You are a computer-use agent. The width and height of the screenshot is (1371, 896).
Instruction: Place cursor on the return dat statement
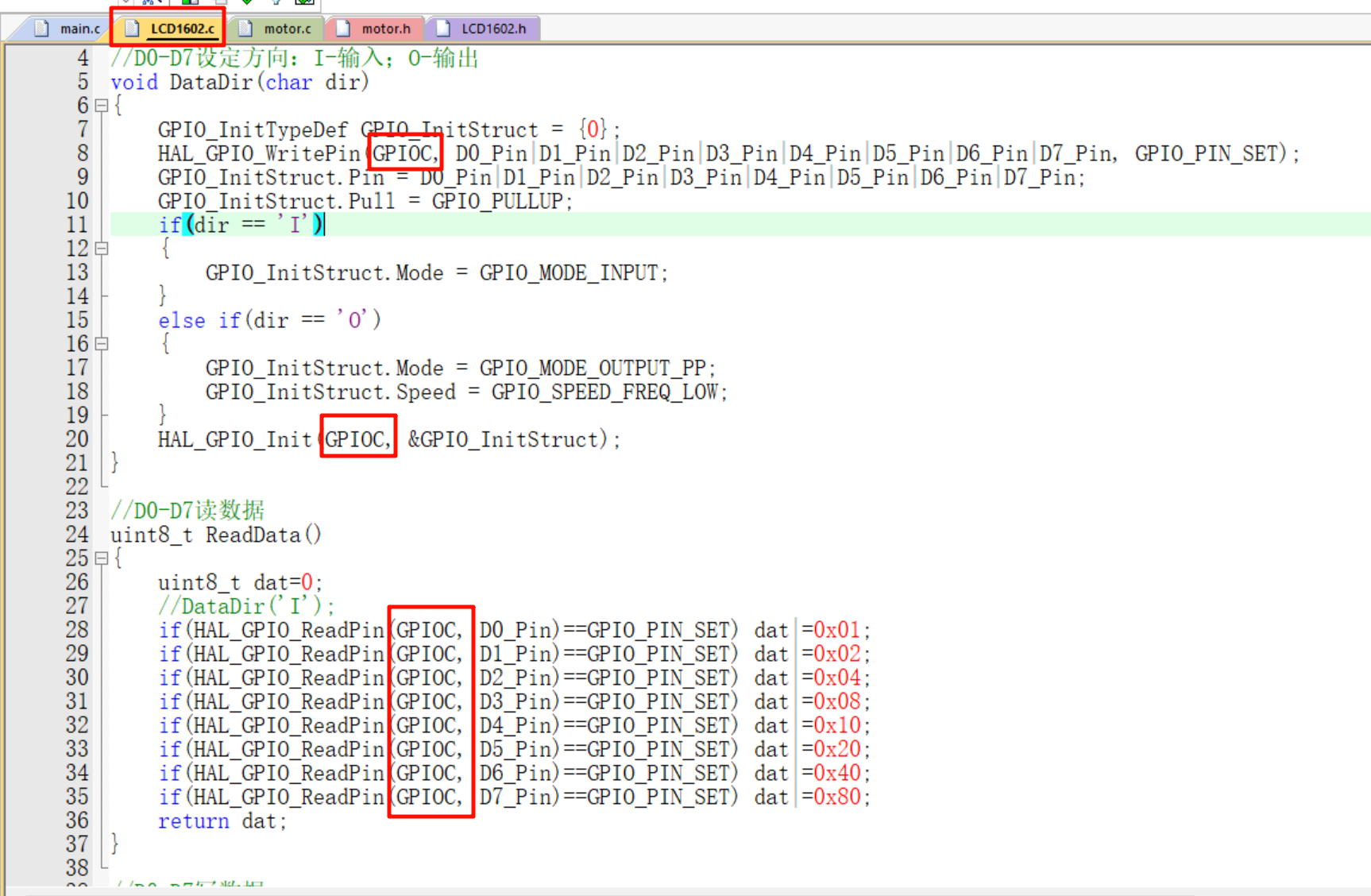tap(222, 821)
